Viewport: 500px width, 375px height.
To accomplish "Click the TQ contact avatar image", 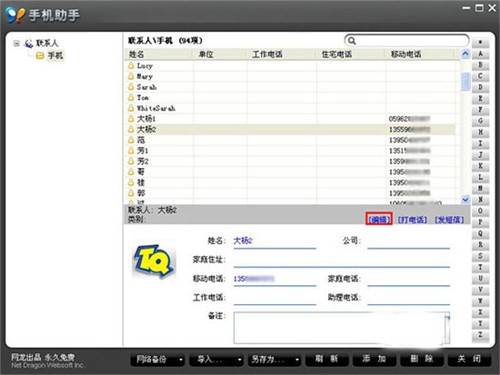I will point(154,261).
